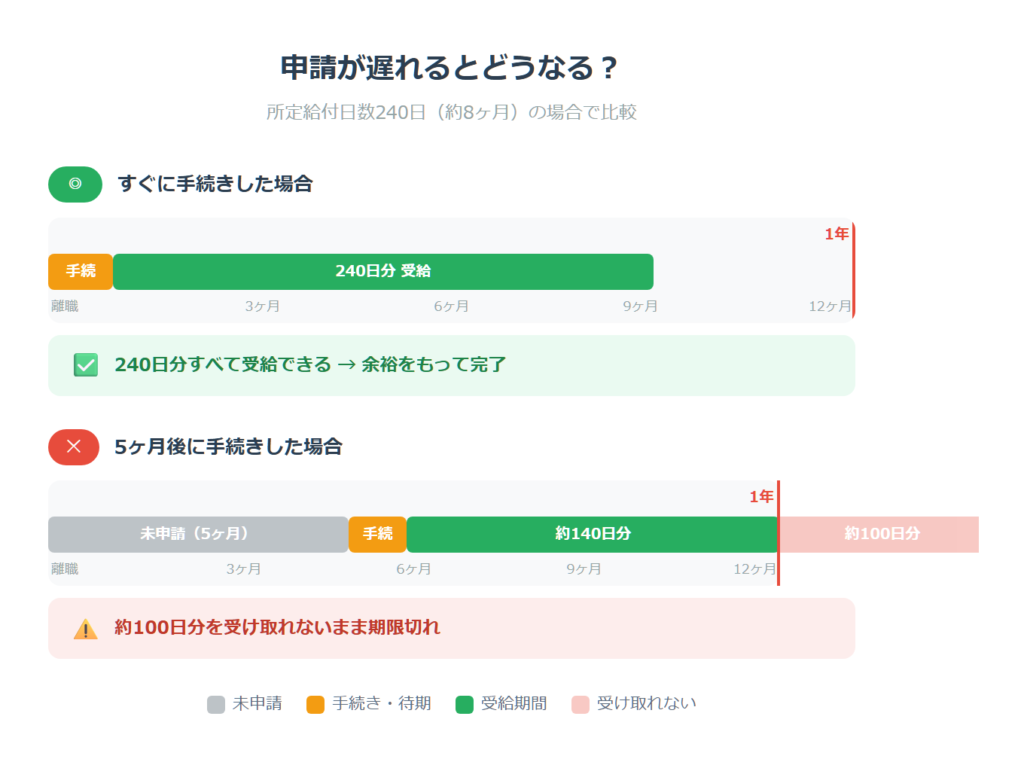Click the orange 手続き・待期 legend swatch
Screen dimensions: 1024x762
(316, 704)
